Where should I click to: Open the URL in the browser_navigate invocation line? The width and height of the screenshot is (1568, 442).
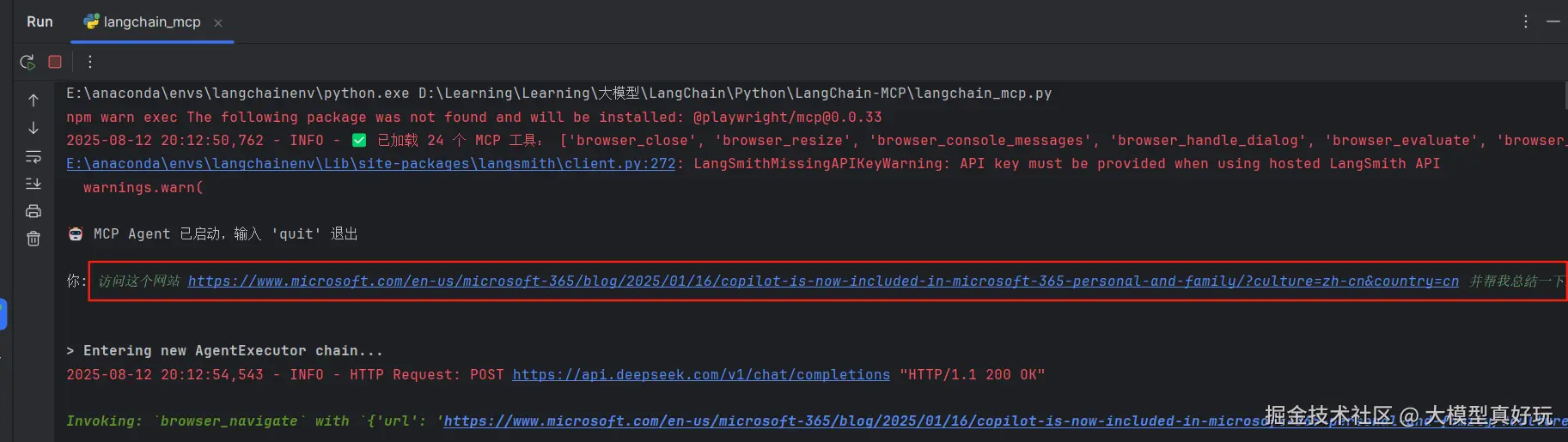click(x=1005, y=421)
